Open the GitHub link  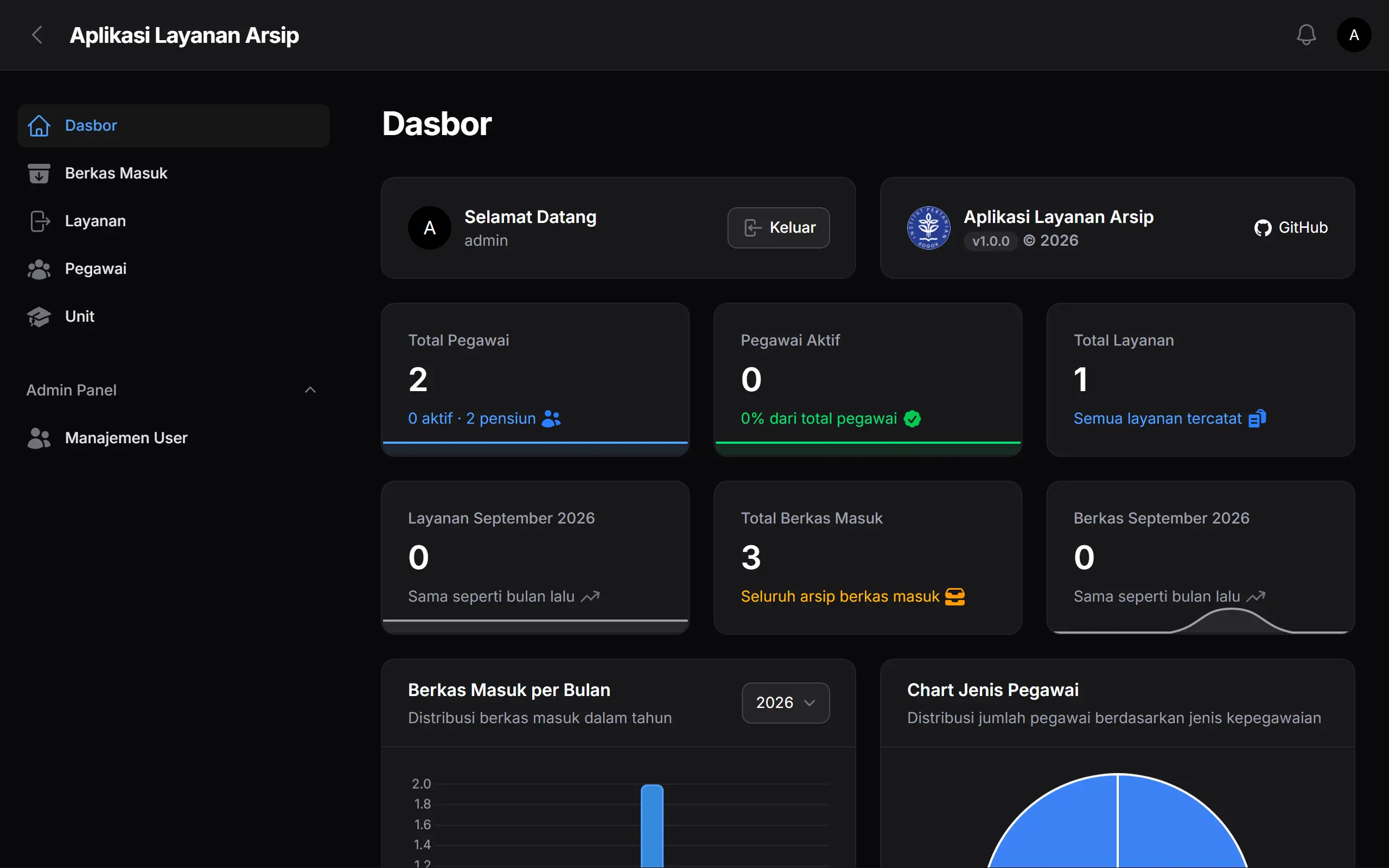point(1291,228)
